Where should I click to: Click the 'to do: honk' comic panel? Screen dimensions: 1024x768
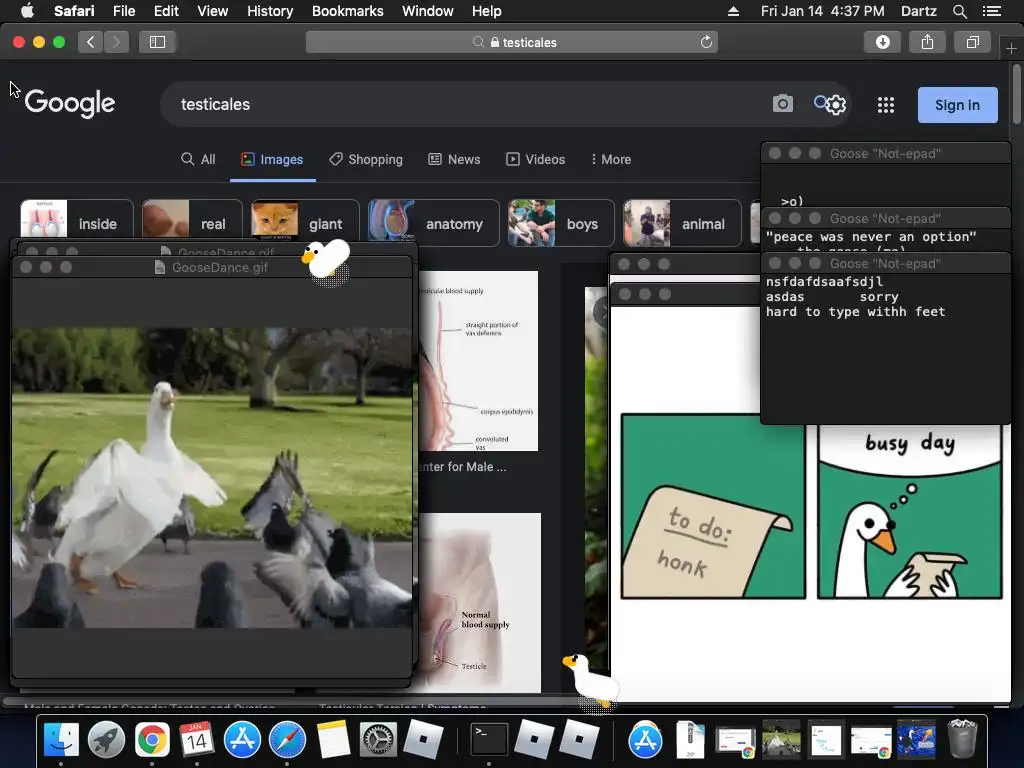click(x=713, y=506)
